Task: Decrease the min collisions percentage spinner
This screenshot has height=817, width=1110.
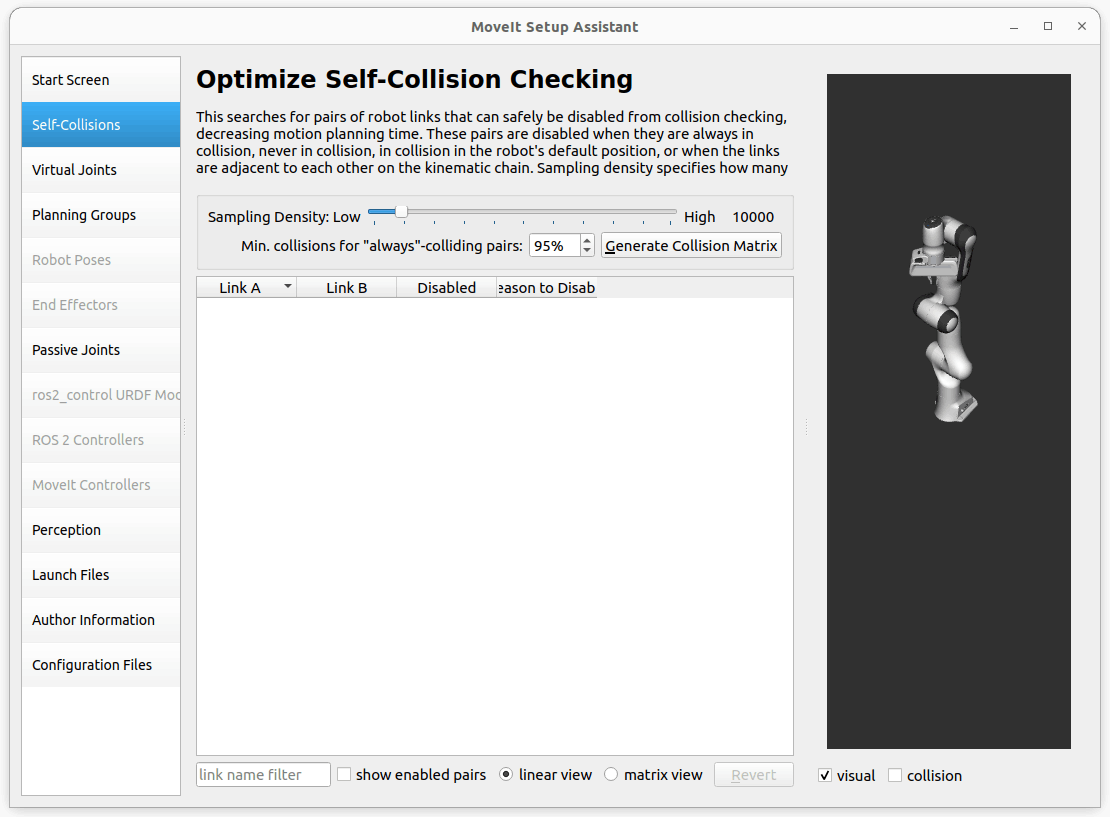Action: (587, 251)
